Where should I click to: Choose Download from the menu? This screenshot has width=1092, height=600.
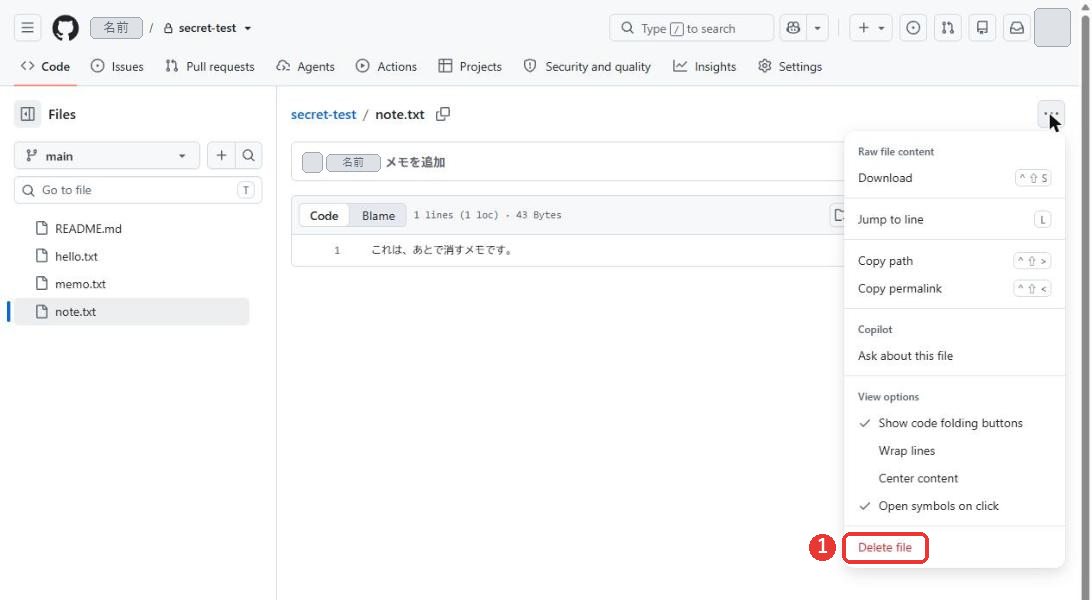(954, 178)
